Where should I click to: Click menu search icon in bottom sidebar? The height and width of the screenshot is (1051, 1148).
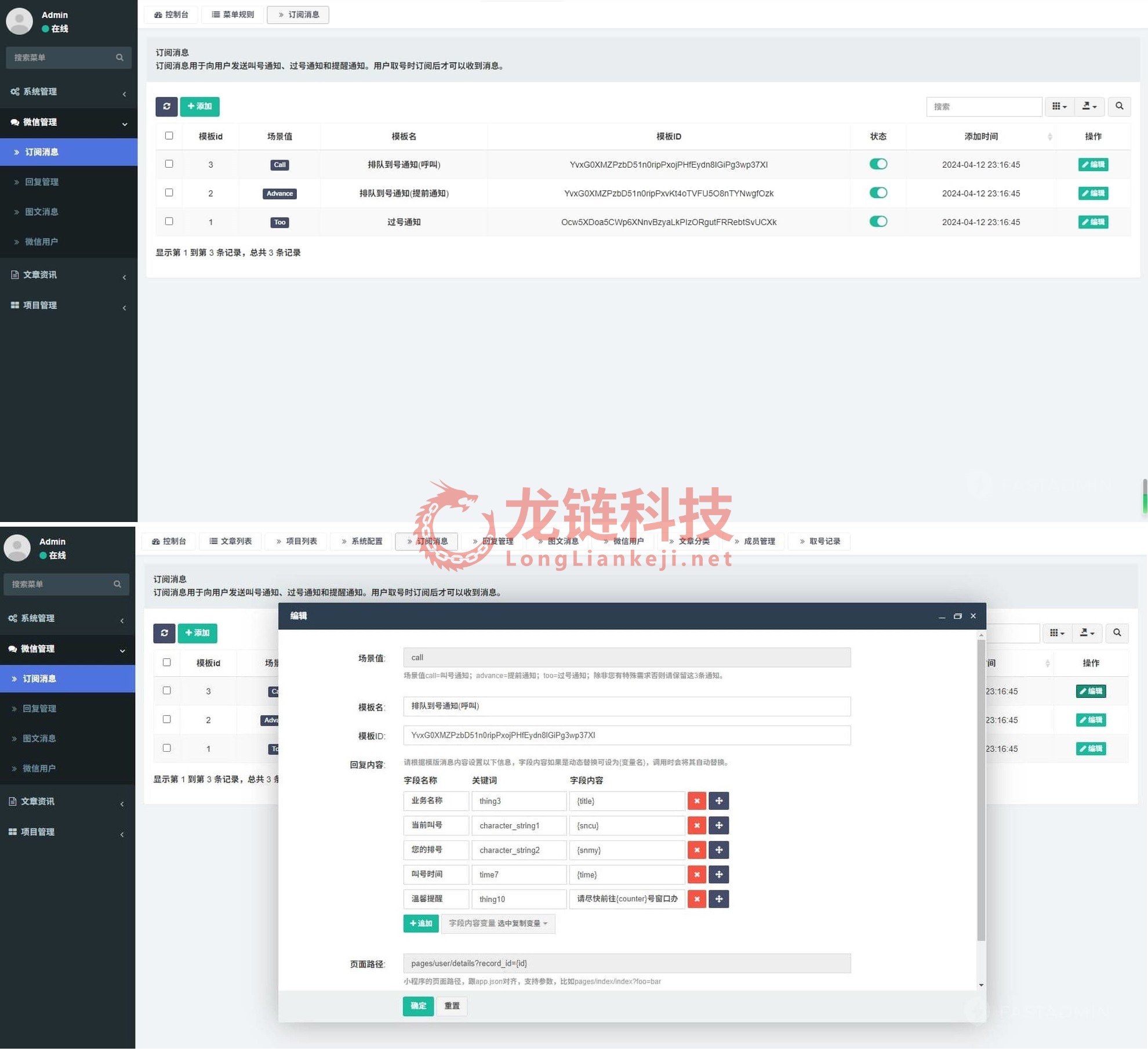(x=117, y=584)
